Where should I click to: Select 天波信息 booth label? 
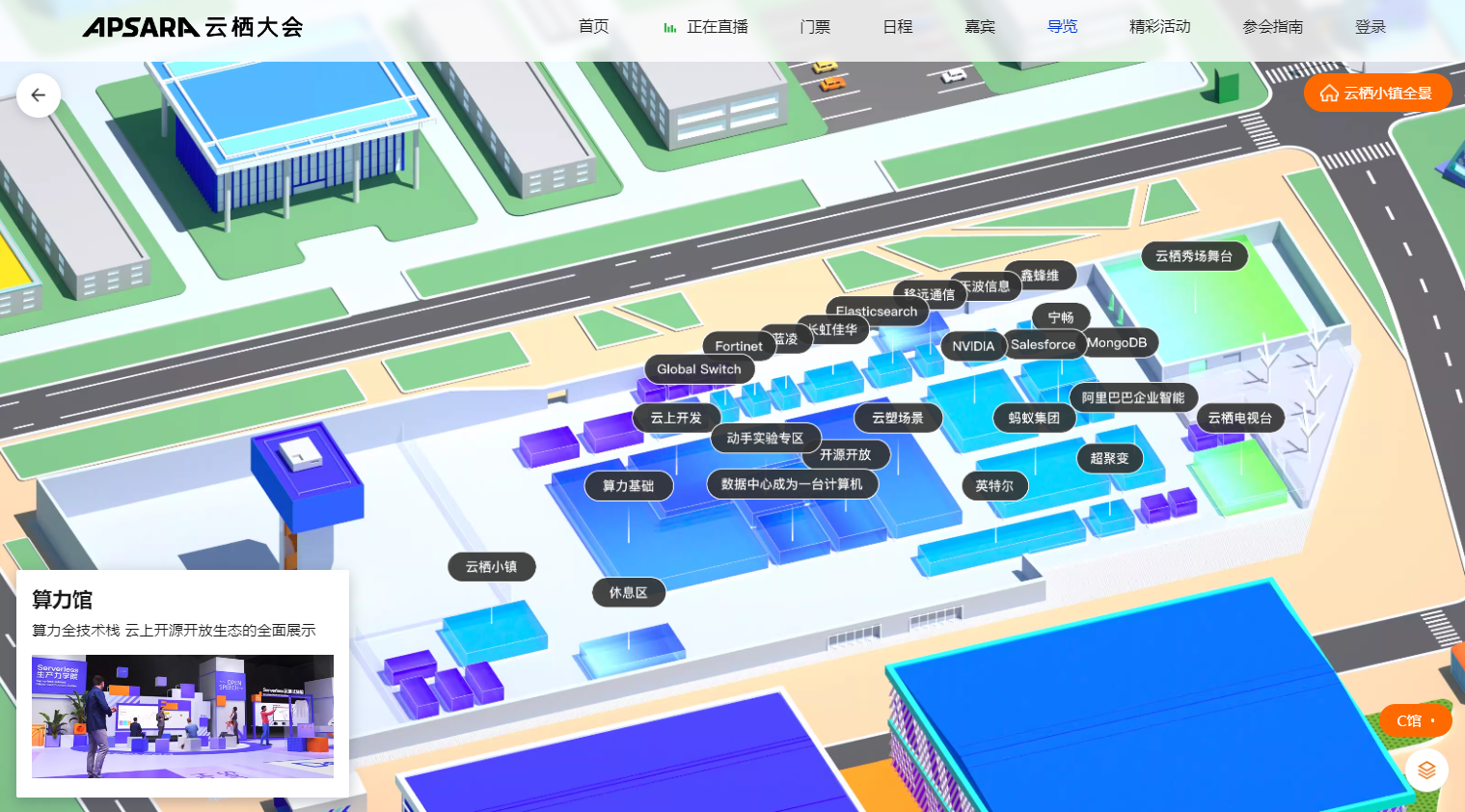pos(986,286)
